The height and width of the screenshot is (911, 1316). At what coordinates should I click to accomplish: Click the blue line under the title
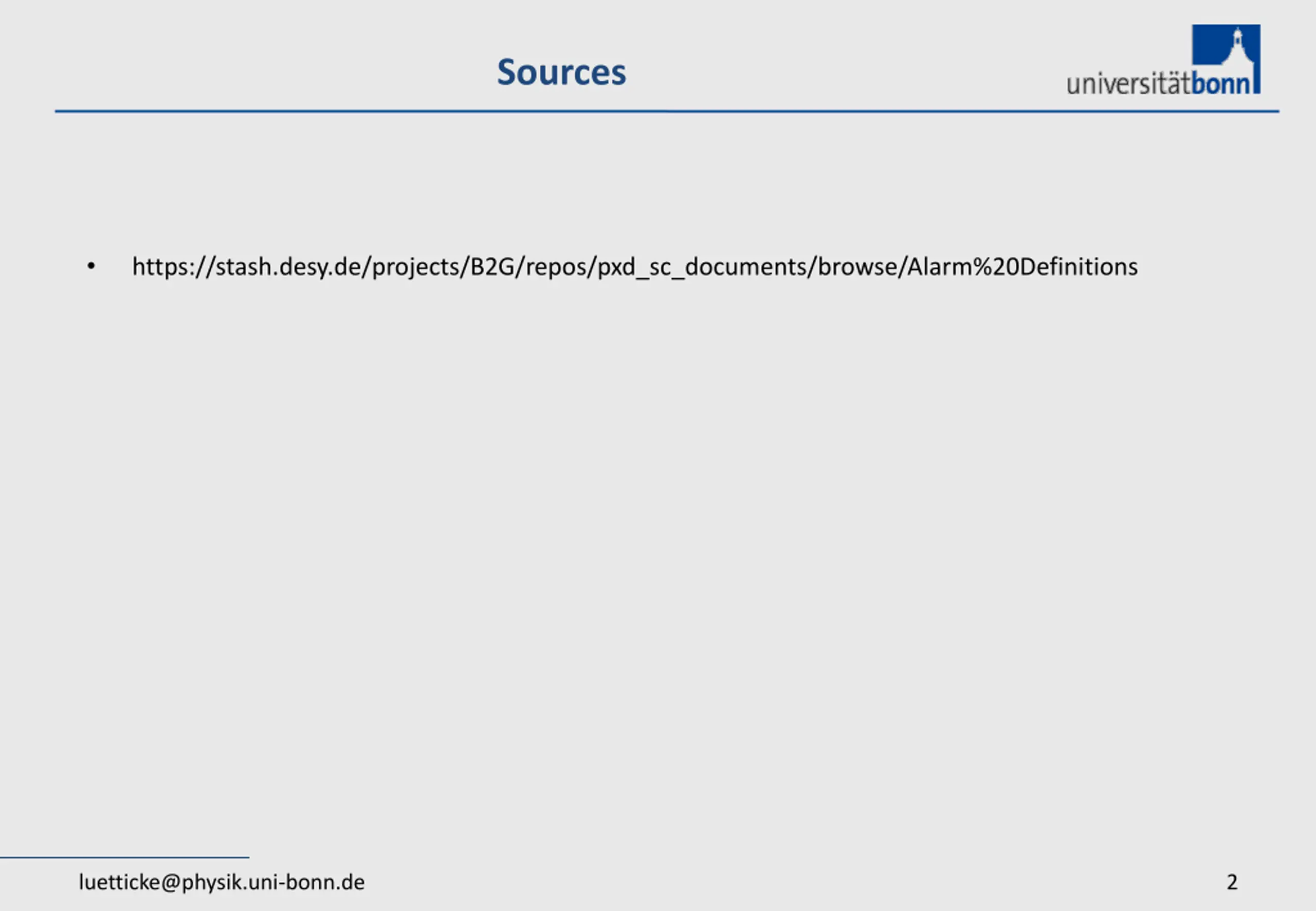point(667,112)
